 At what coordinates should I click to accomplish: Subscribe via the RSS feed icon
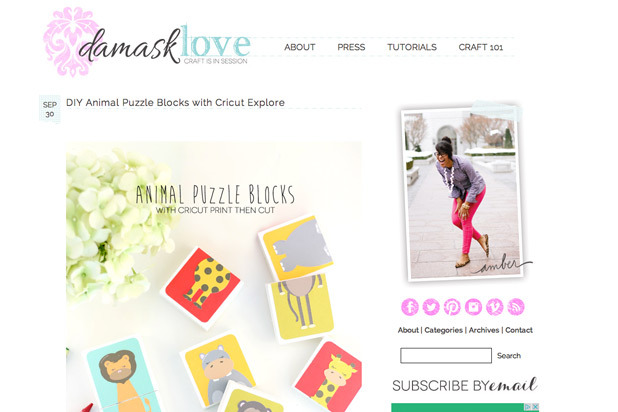point(516,307)
